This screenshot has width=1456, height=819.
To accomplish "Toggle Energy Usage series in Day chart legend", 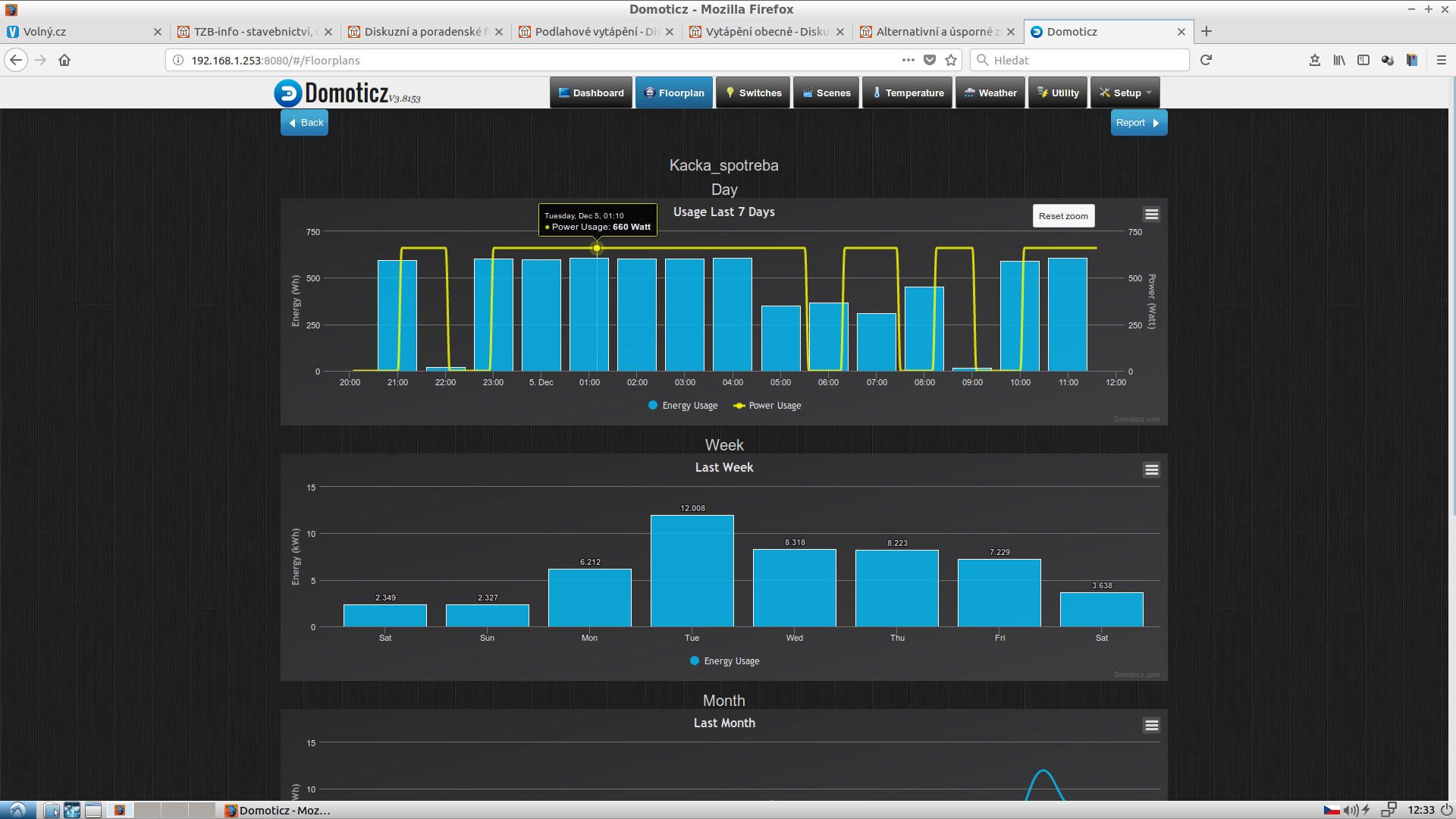I will [x=683, y=406].
